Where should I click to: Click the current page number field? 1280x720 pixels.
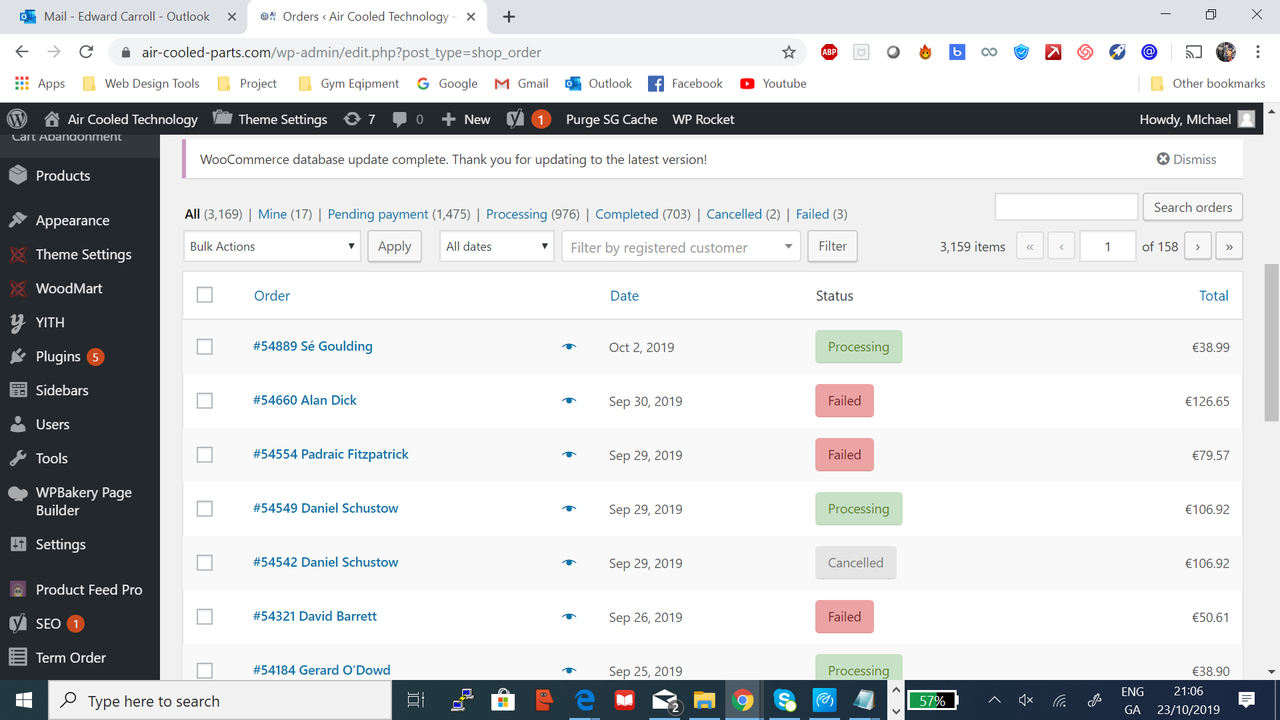[1107, 246]
